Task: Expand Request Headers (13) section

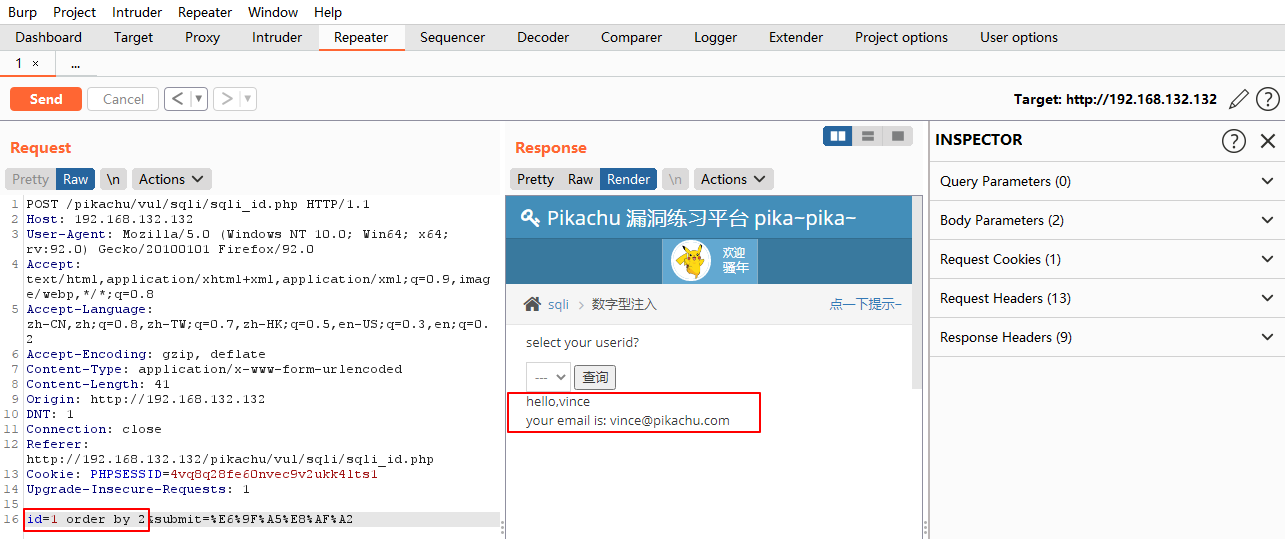Action: 1107,298
